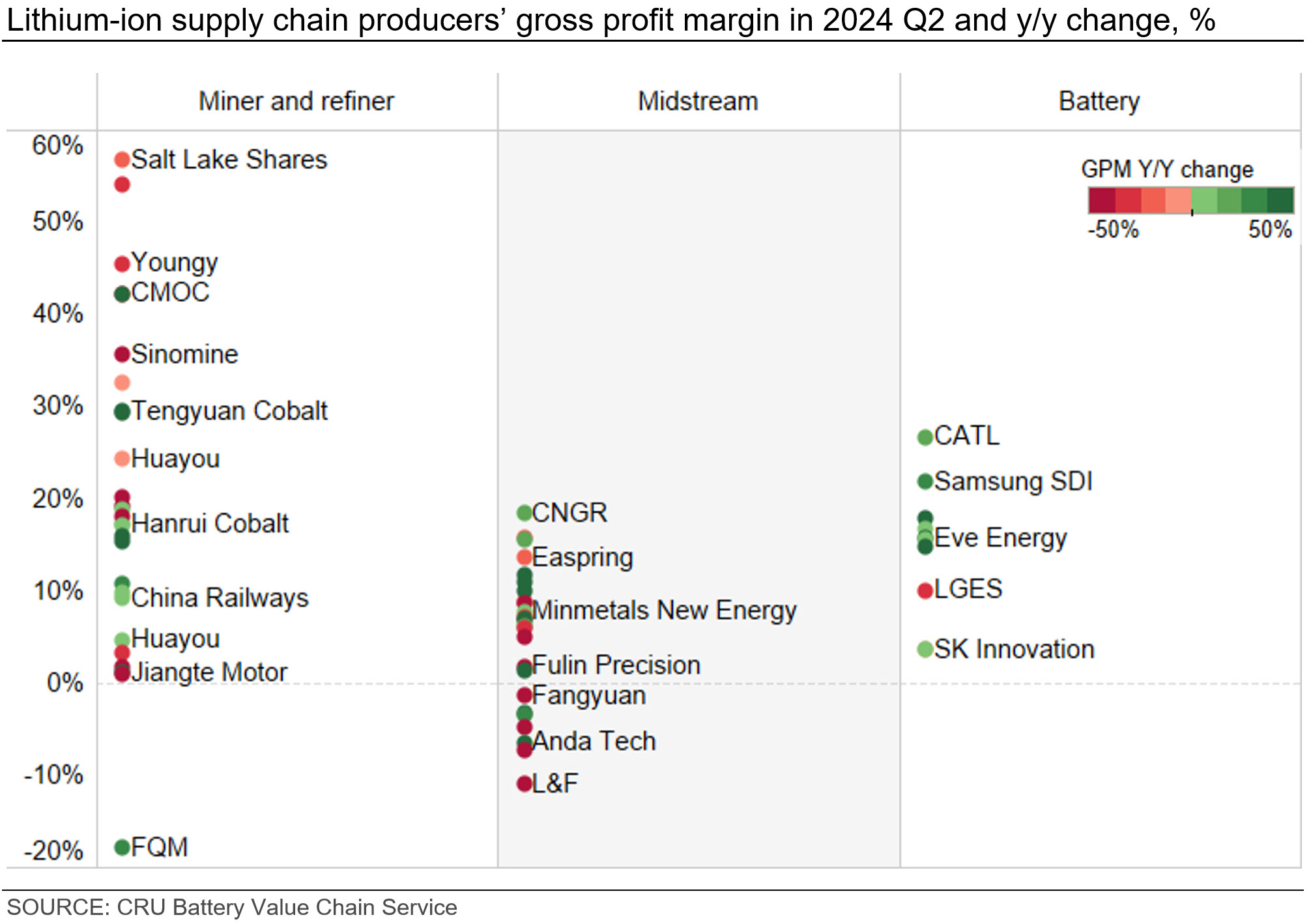This screenshot has width=1311, height=924.
Task: Click the SK Innovation data point
Action: coord(925,649)
